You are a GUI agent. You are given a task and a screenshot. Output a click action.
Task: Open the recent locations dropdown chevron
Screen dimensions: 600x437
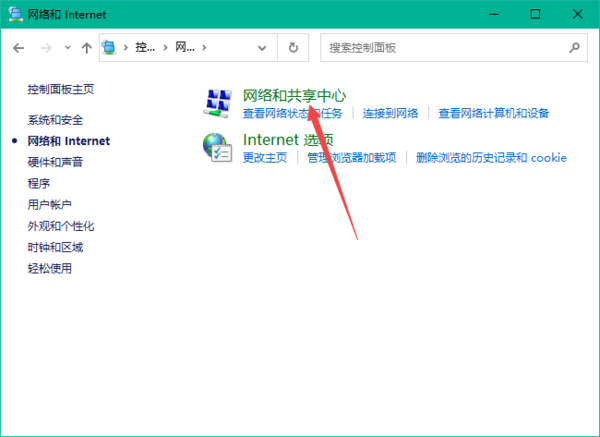66,47
